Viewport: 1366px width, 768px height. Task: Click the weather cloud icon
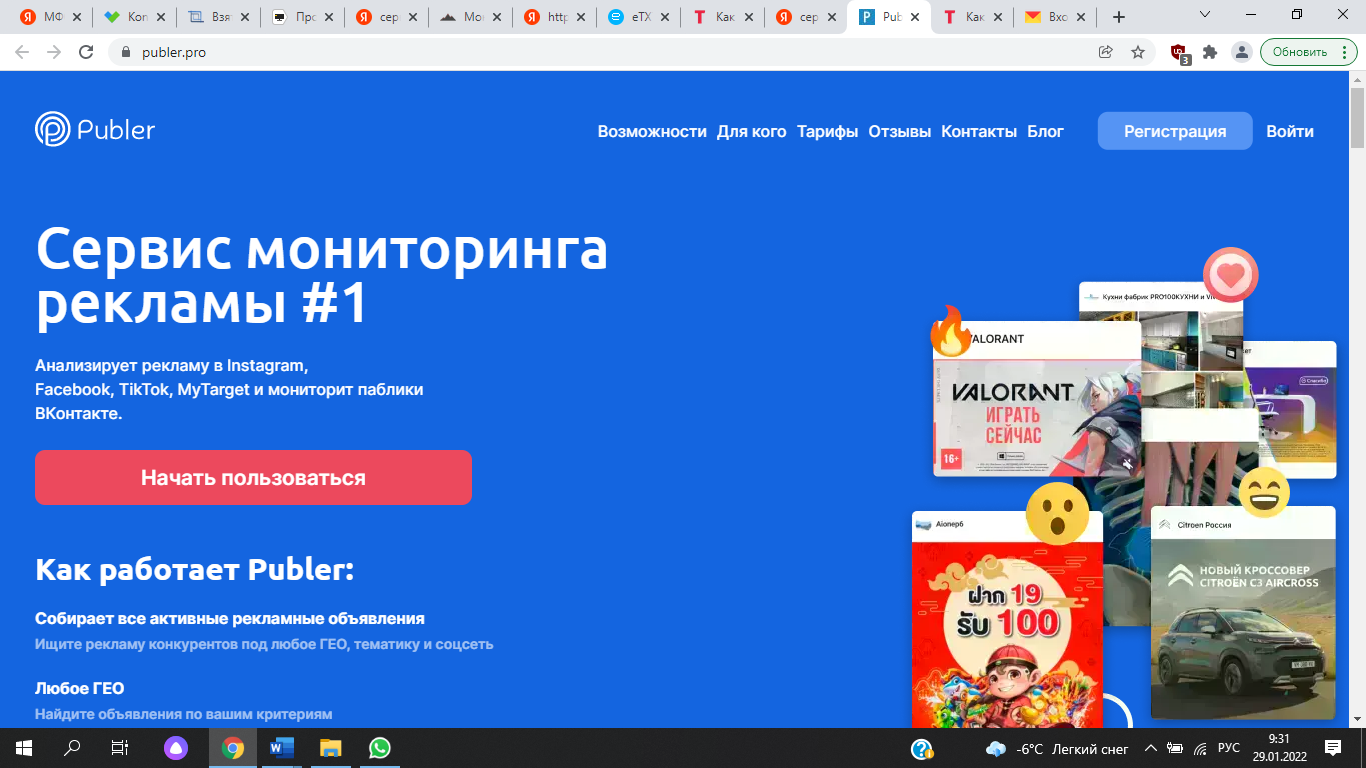(996, 749)
